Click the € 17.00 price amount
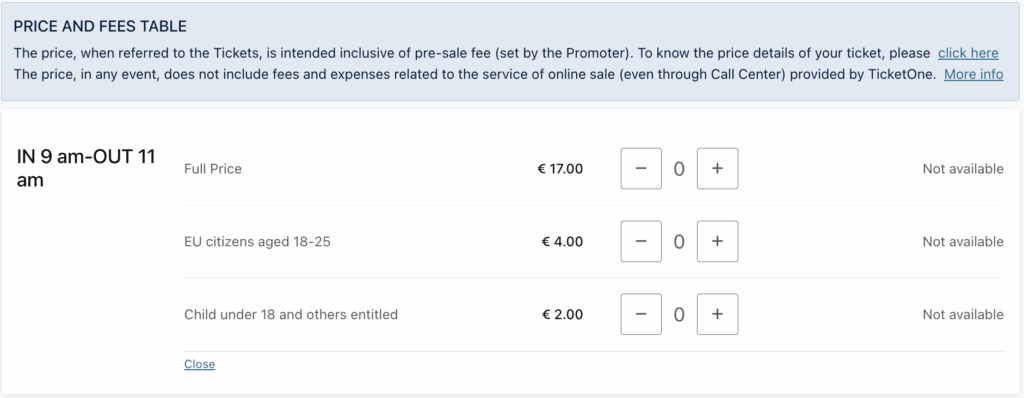 (x=560, y=169)
